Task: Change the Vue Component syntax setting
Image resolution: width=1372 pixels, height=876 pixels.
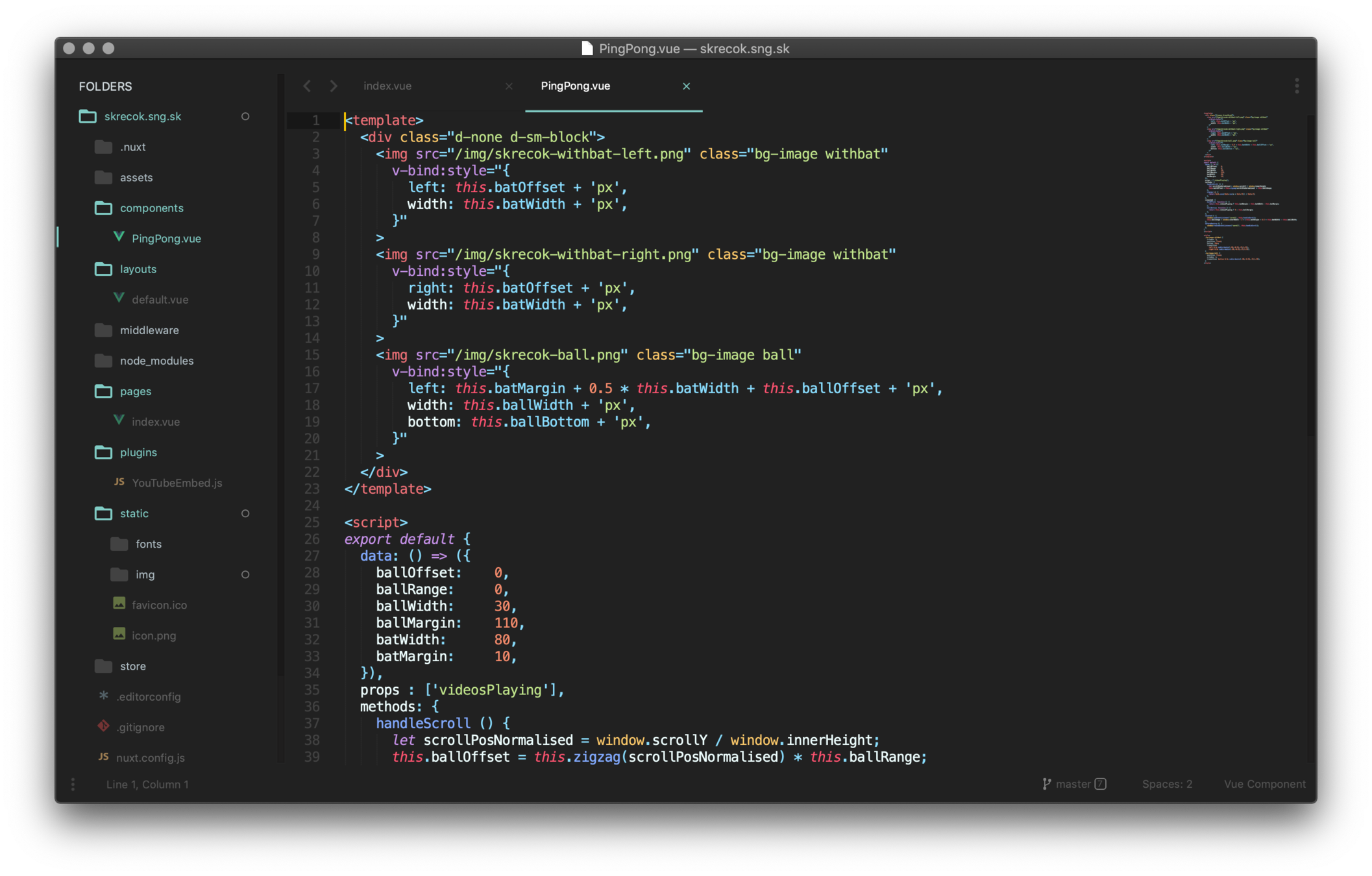Action: pyautogui.click(x=1264, y=784)
